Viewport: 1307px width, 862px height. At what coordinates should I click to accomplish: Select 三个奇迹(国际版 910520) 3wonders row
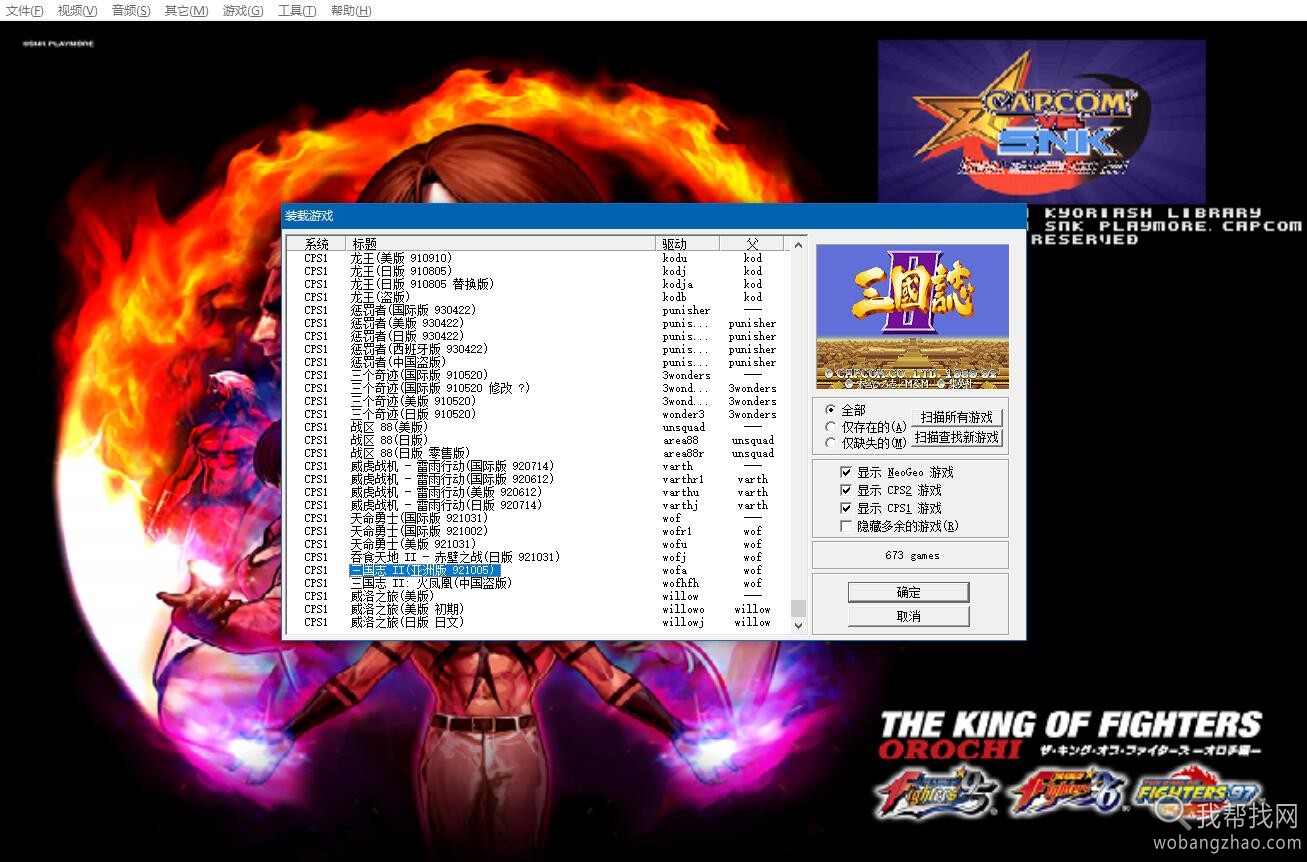[538, 375]
